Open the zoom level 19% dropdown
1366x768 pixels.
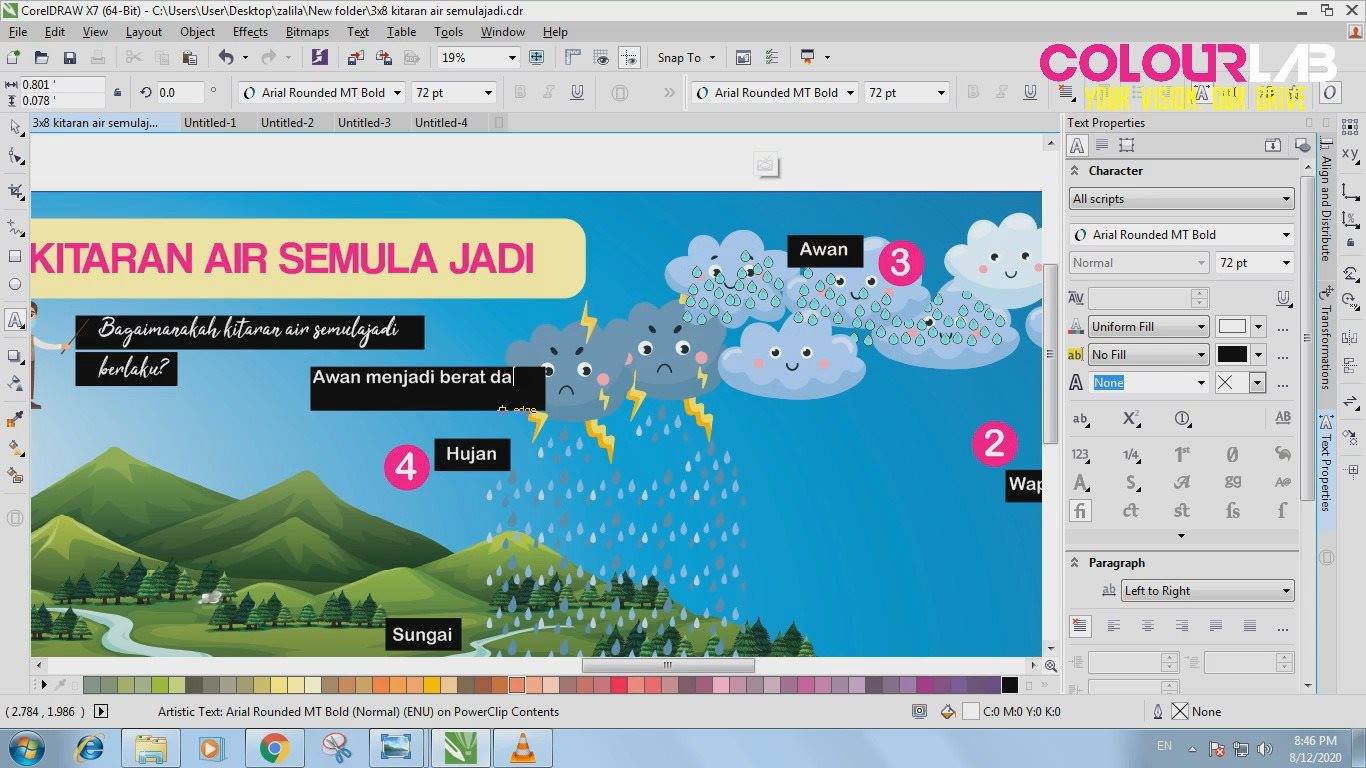pos(512,58)
